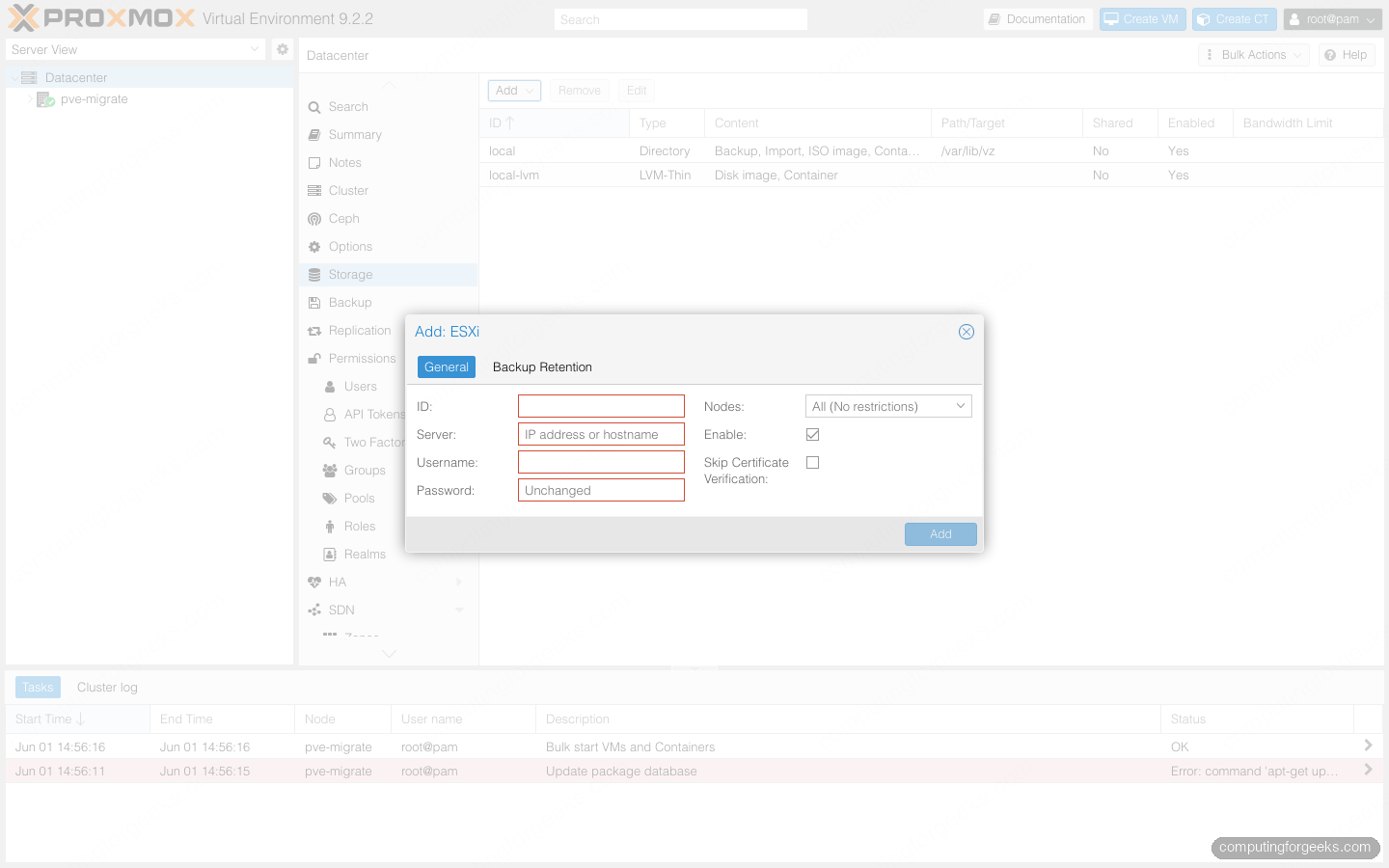This screenshot has width=1389, height=868.
Task: Click the ID input field
Action: (601, 406)
